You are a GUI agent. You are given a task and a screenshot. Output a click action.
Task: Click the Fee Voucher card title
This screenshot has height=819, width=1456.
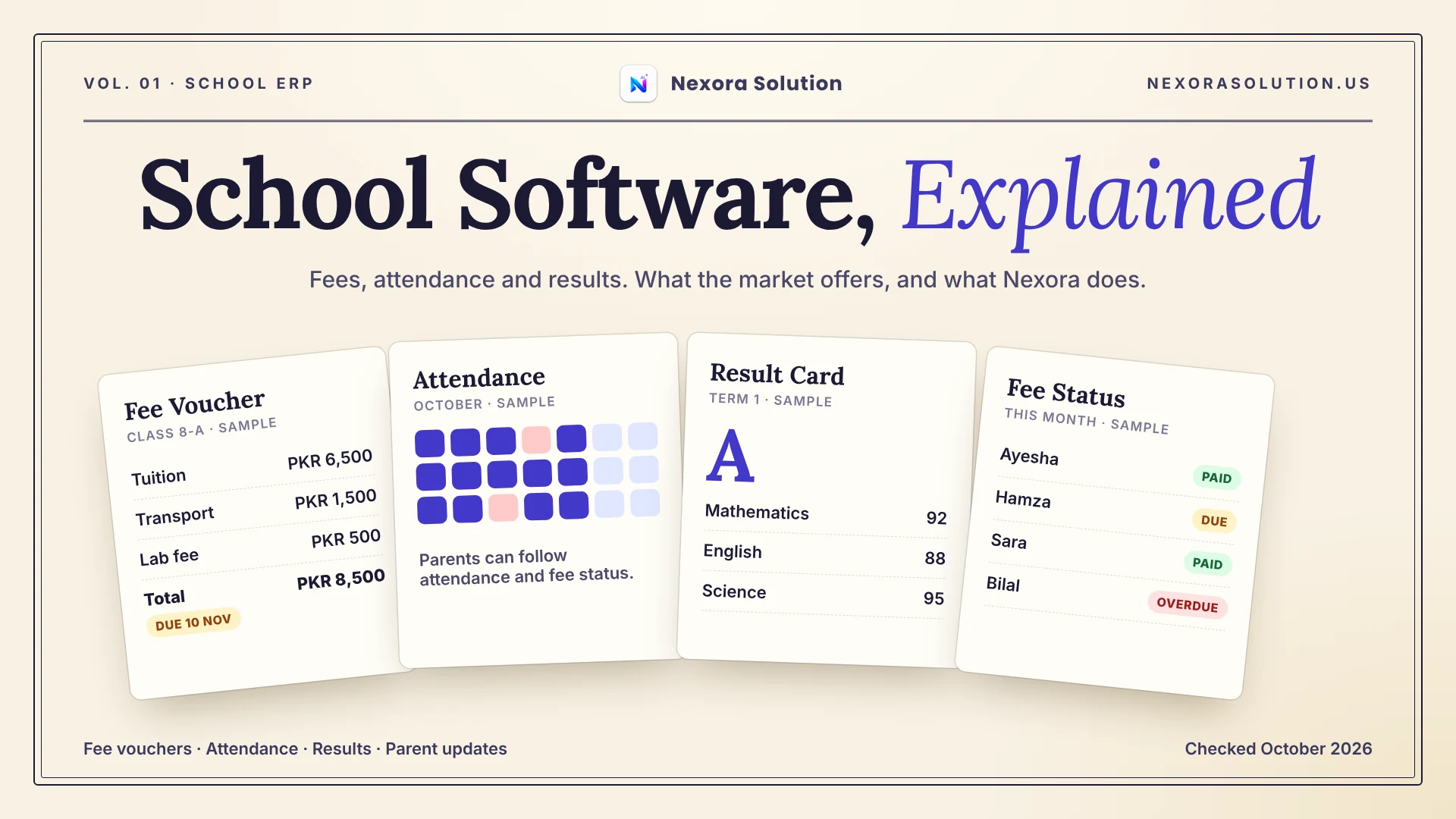[x=195, y=405]
